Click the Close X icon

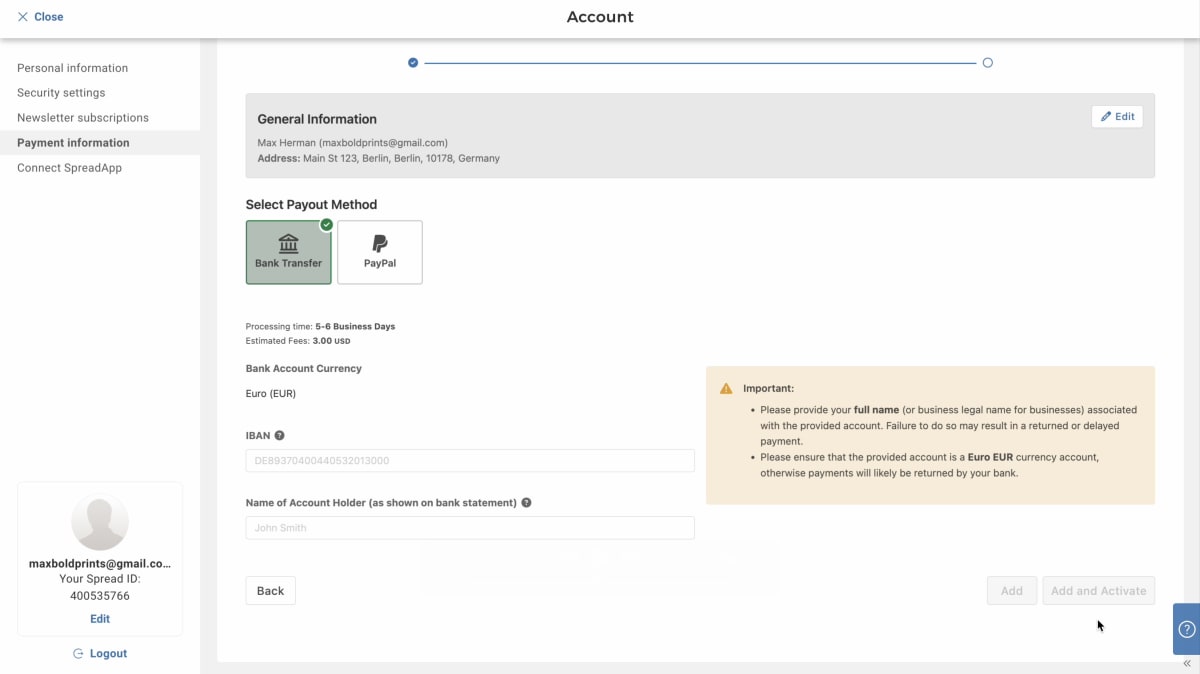[23, 17]
